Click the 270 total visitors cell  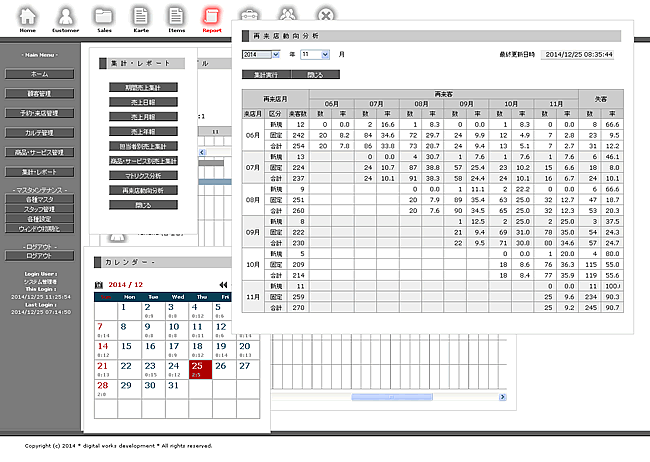pyautogui.click(x=298, y=308)
